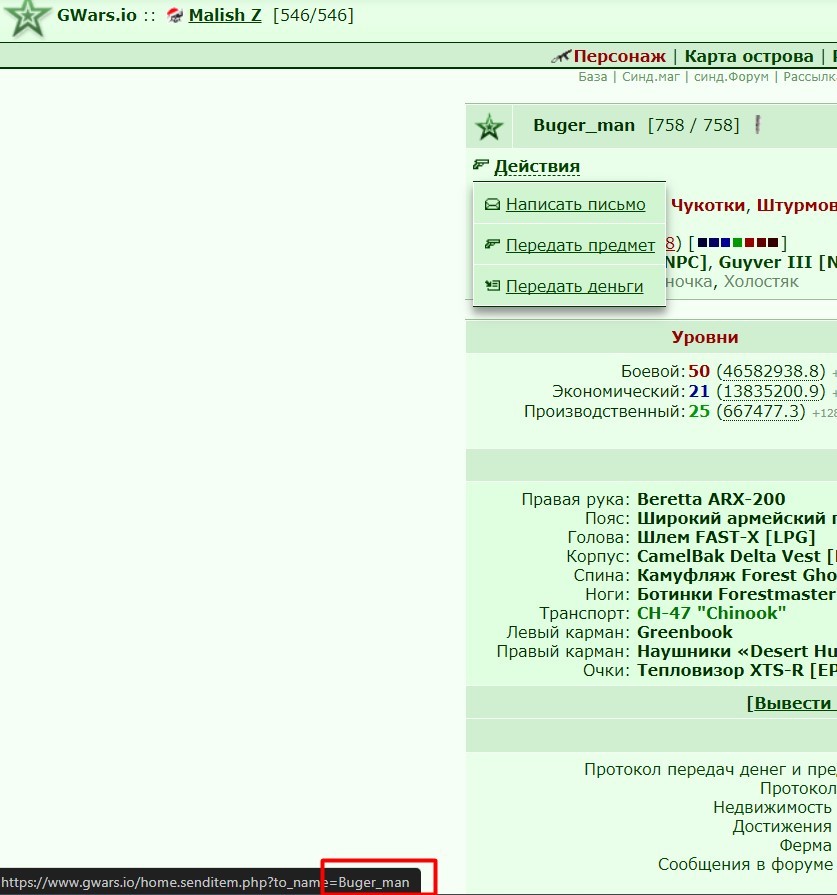This screenshot has width=837, height=895.
Task: Click the colored squares bar in brackets
Action: pyautogui.click(x=738, y=243)
